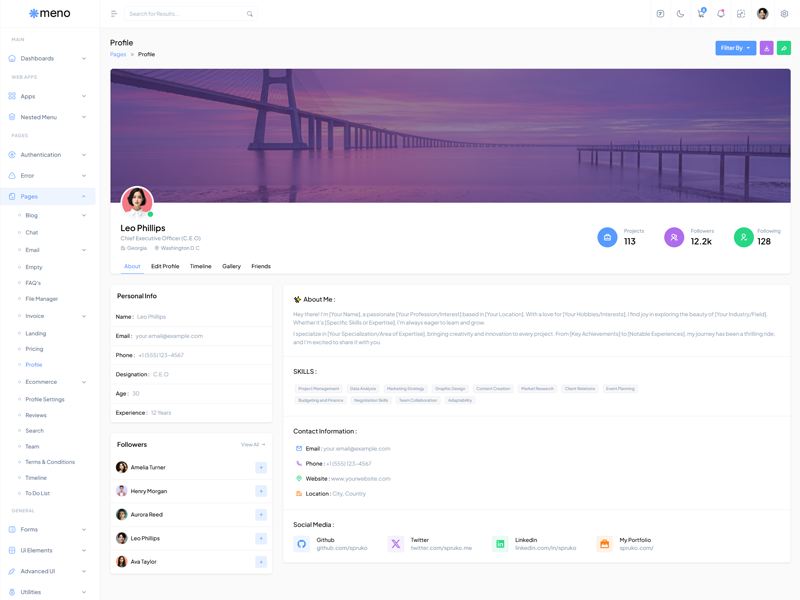
Task: Click the purple download button
Action: pyautogui.click(x=766, y=48)
